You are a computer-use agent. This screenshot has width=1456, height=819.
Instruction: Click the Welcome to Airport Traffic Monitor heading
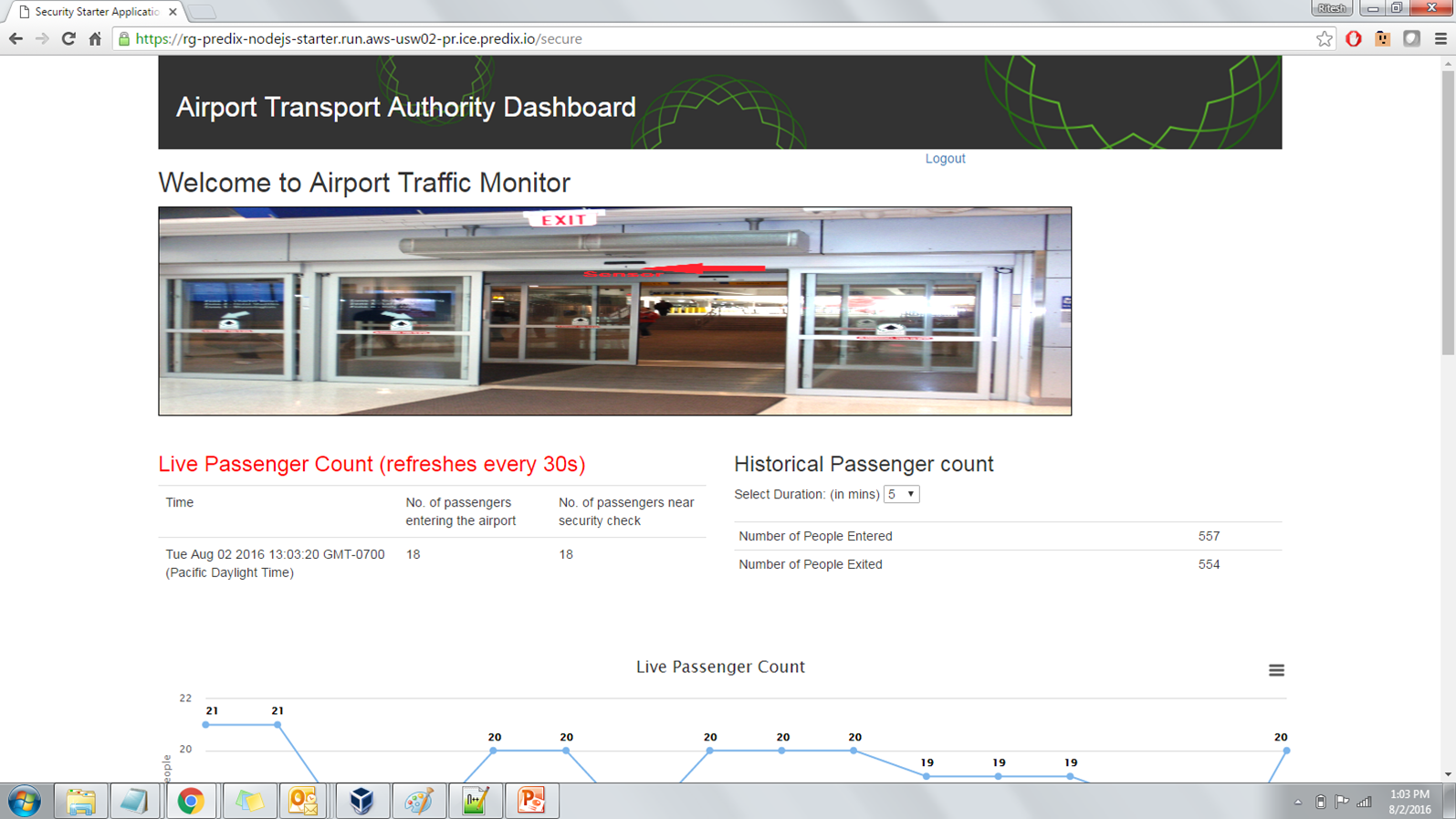(x=364, y=183)
